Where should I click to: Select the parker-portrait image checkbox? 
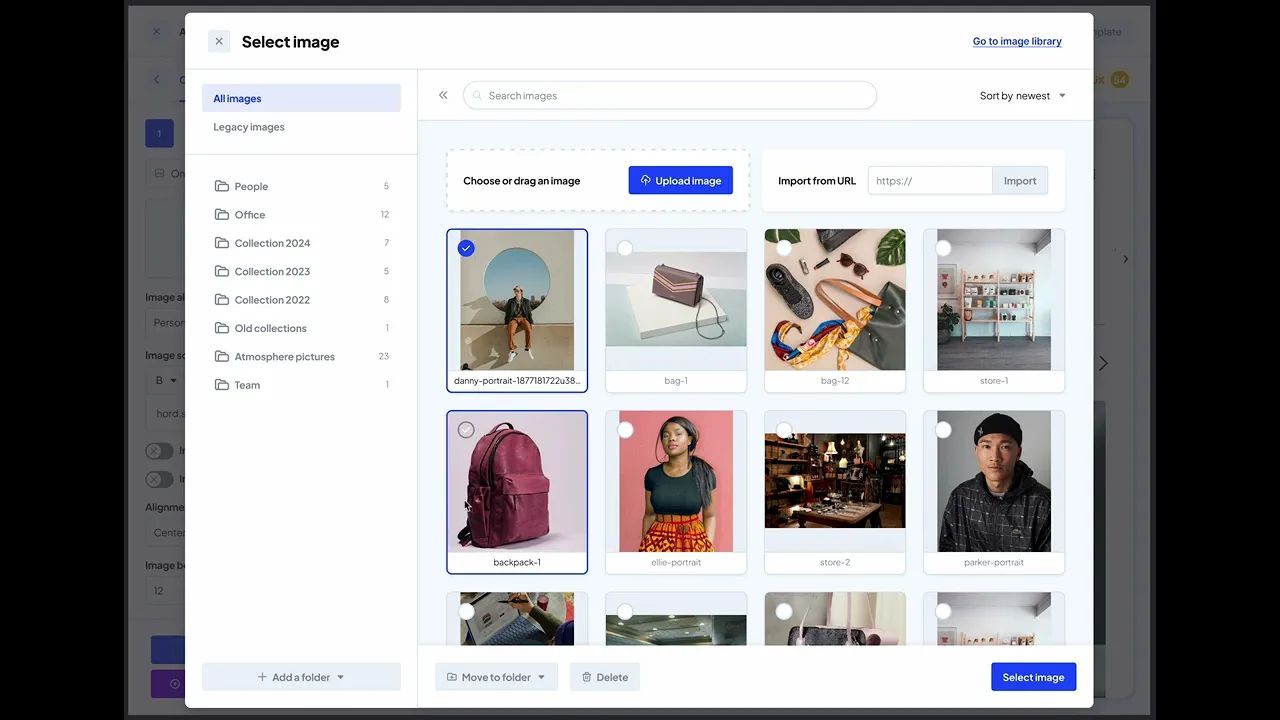943,430
